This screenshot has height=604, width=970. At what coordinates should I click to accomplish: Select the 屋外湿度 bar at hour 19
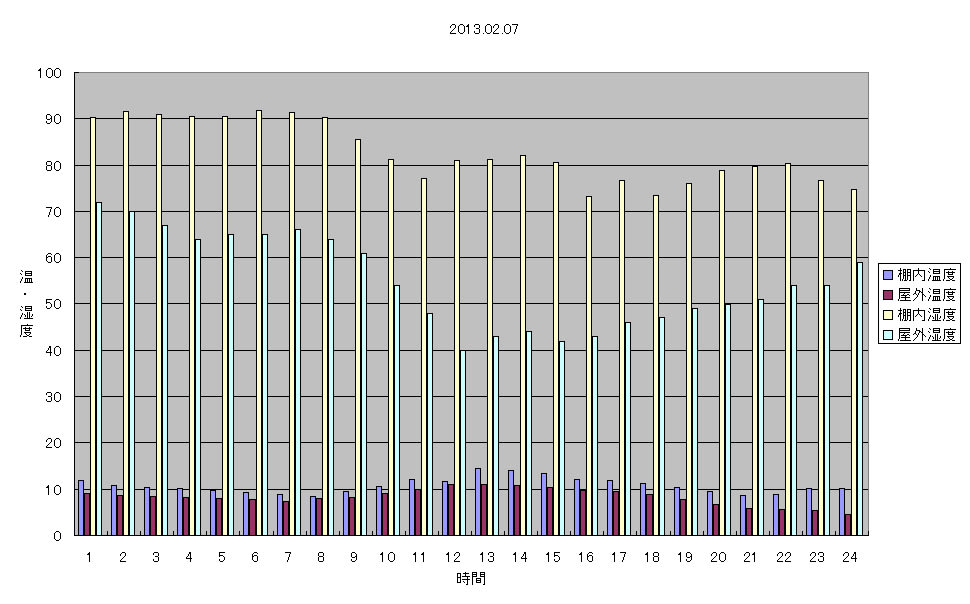[x=695, y=422]
